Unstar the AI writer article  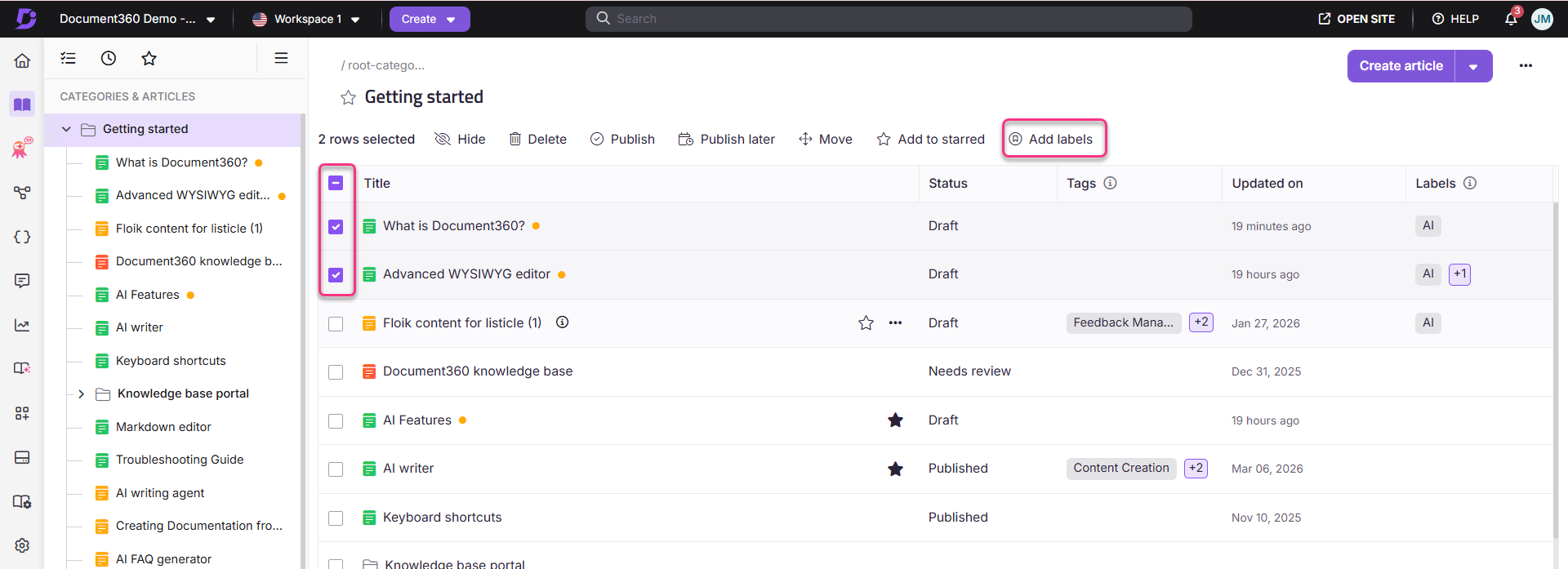pyautogui.click(x=895, y=469)
